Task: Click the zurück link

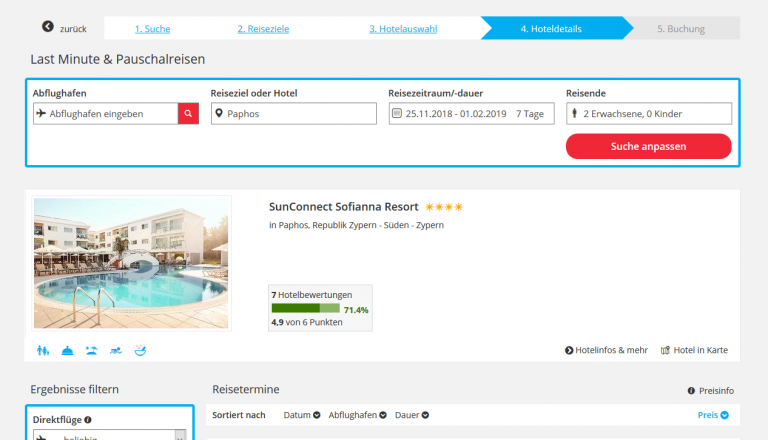Action: (x=73, y=29)
